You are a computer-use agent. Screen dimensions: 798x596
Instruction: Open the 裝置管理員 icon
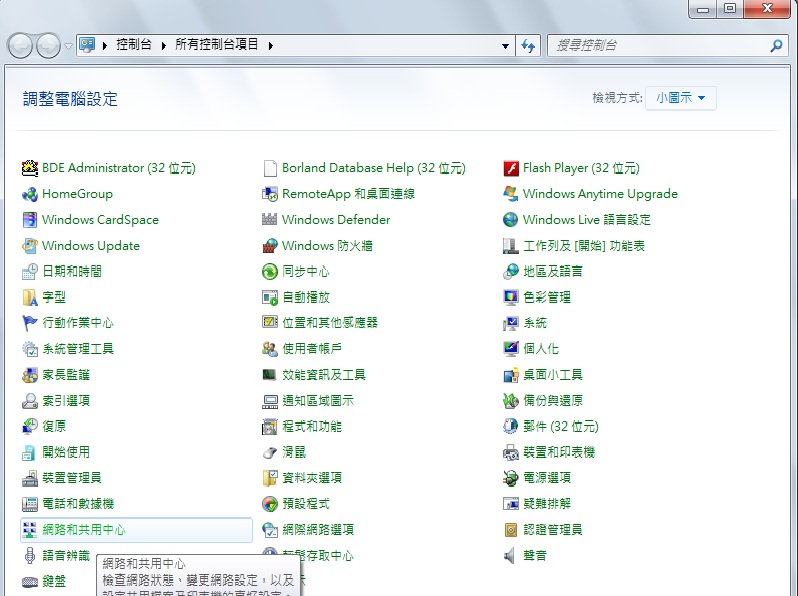click(x=30, y=478)
